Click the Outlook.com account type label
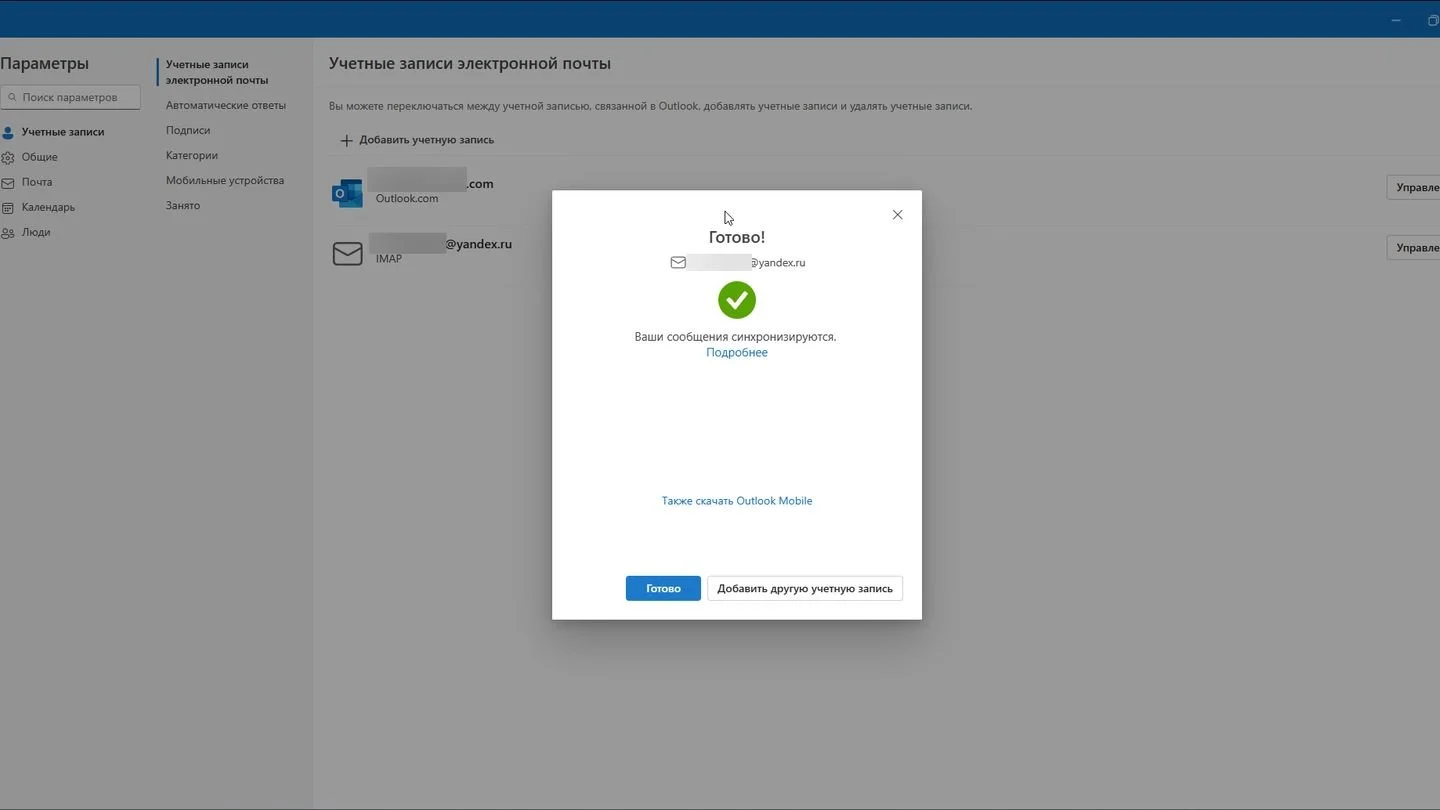This screenshot has height=810, width=1440. (x=407, y=198)
